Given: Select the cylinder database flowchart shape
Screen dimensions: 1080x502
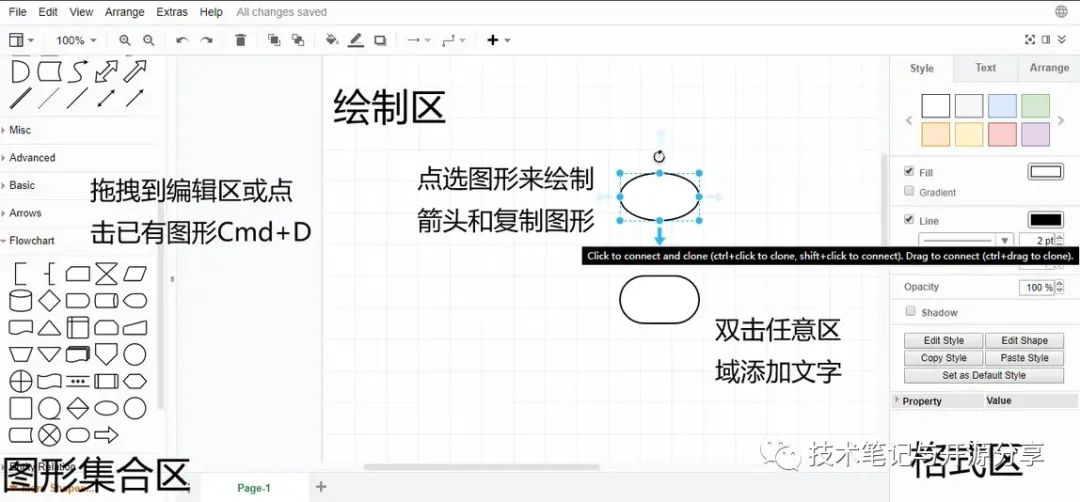Looking at the screenshot, I should (x=20, y=300).
